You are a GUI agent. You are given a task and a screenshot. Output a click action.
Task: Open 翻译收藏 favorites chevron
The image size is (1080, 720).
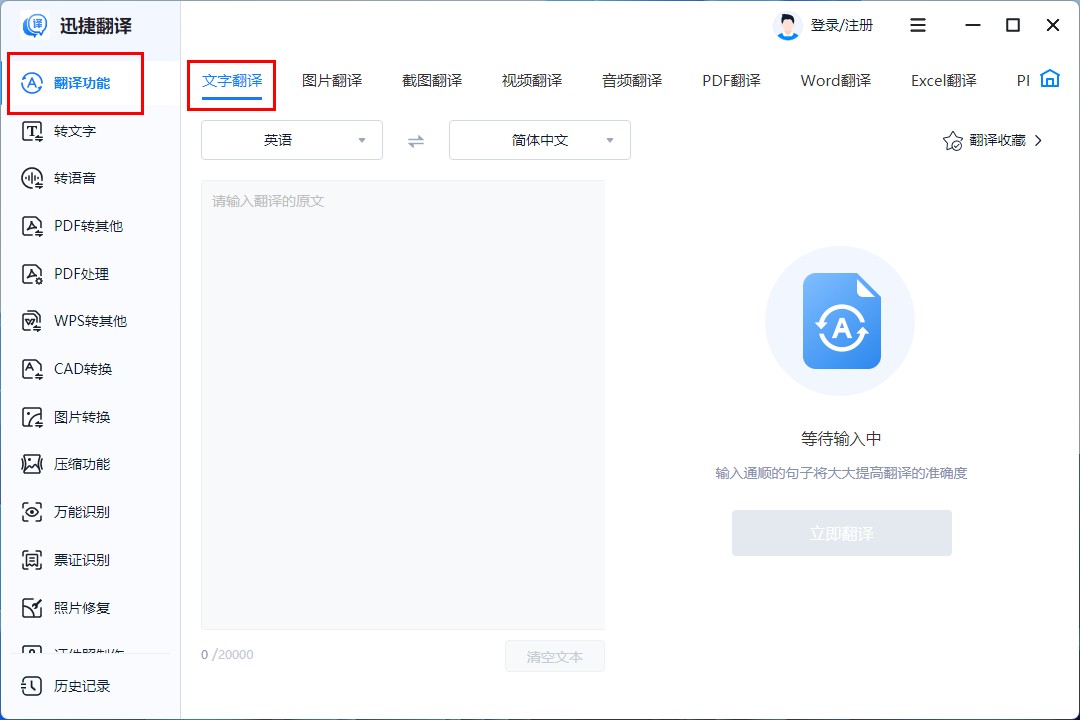[x=1038, y=141]
